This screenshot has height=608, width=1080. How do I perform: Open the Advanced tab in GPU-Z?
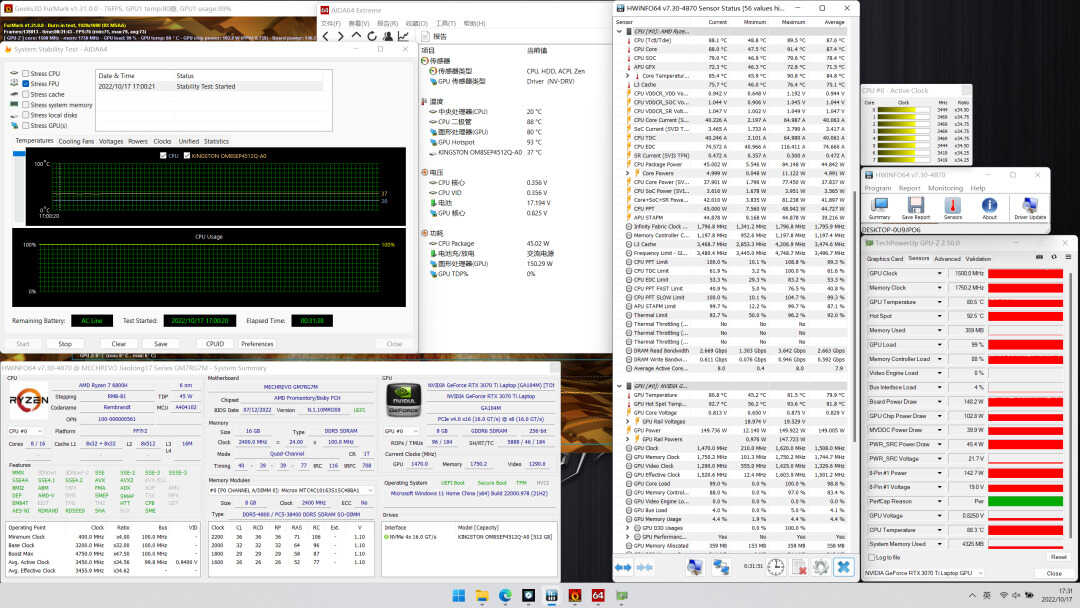click(947, 259)
